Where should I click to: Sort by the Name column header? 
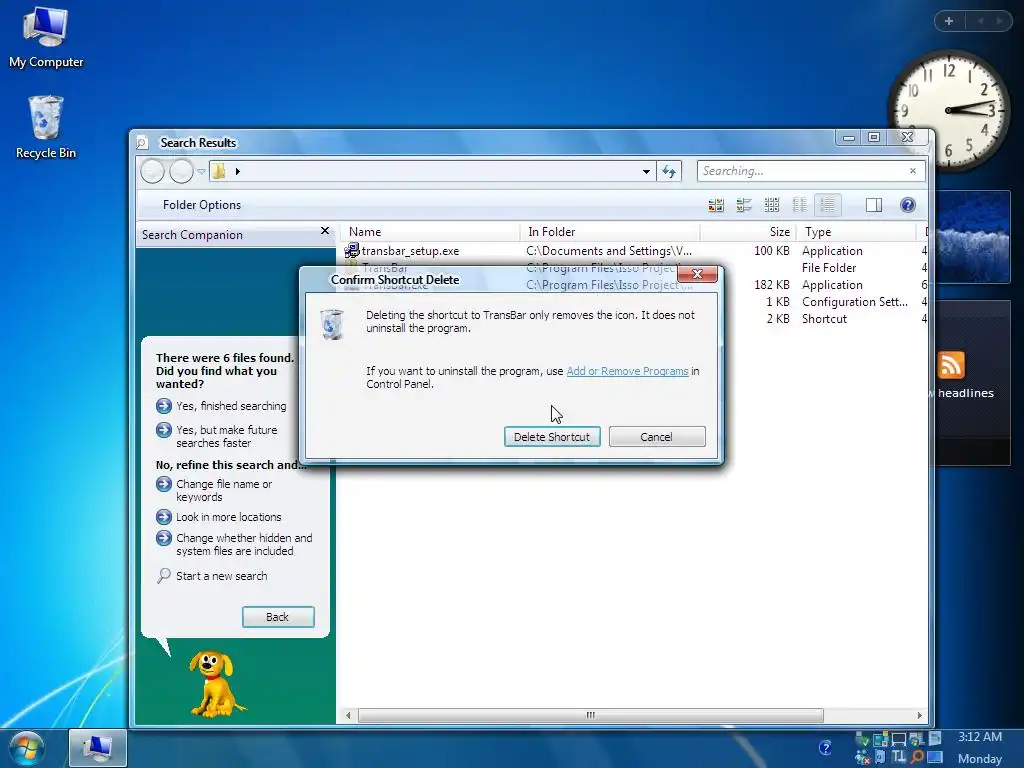click(430, 232)
